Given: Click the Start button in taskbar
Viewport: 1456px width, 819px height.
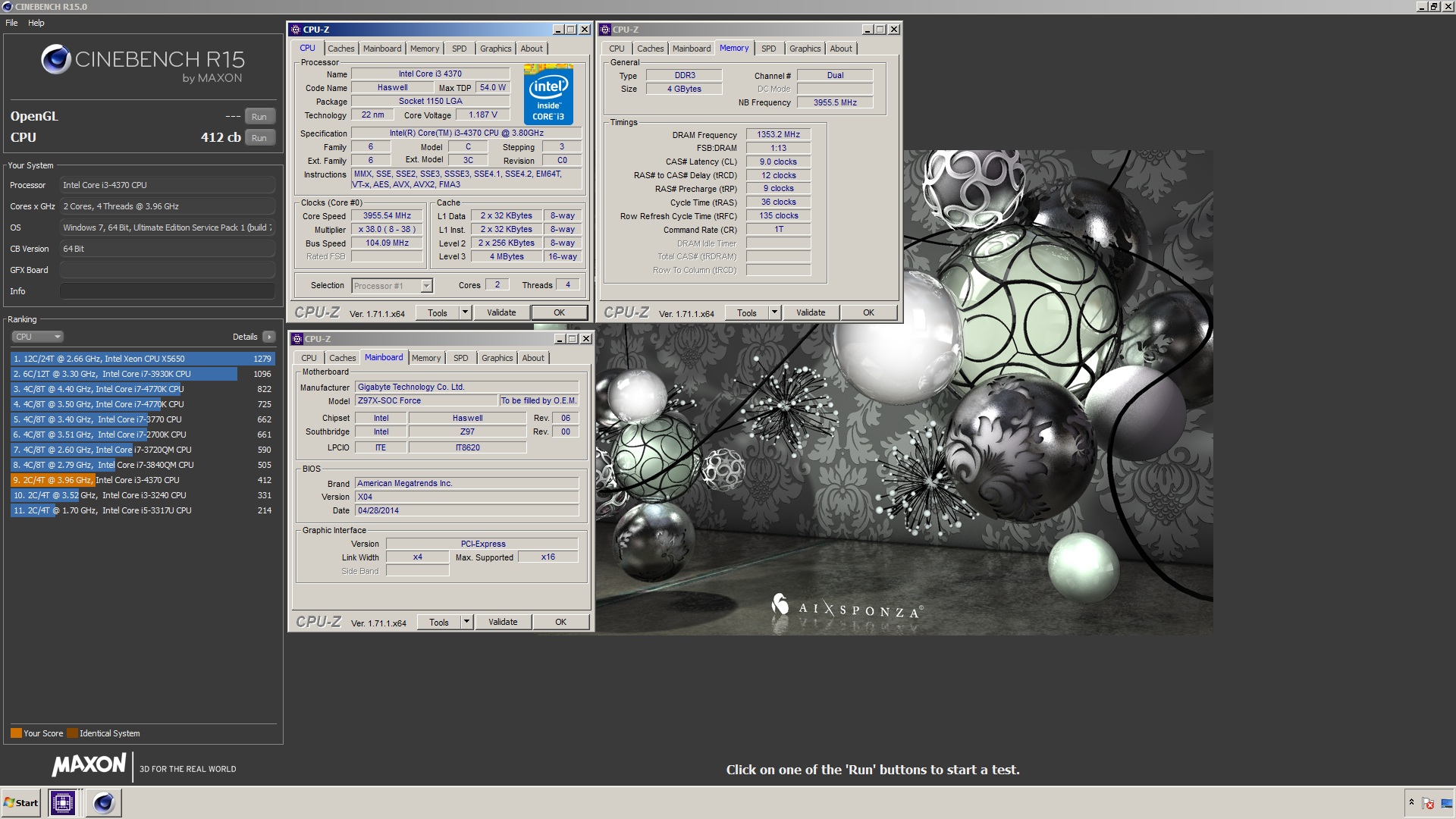Looking at the screenshot, I should [21, 802].
